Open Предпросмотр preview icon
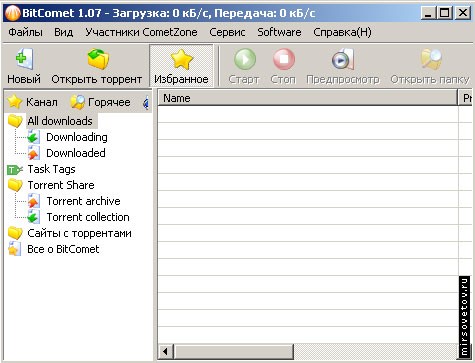 pyautogui.click(x=343, y=59)
